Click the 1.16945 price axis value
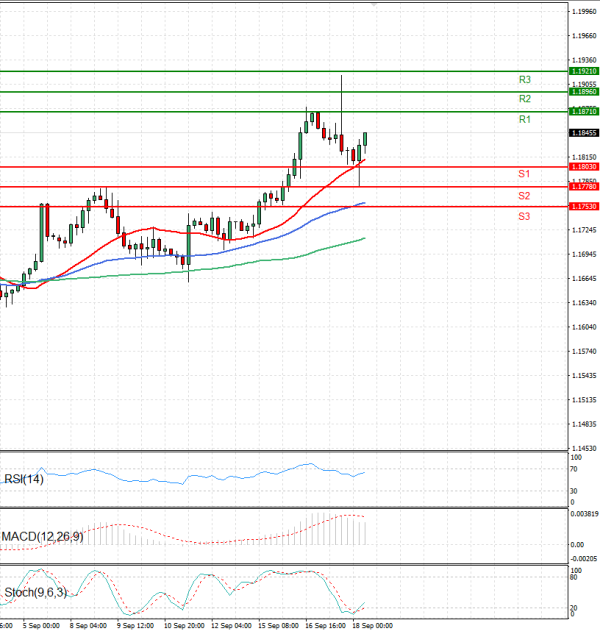600x634 pixels. click(x=584, y=254)
